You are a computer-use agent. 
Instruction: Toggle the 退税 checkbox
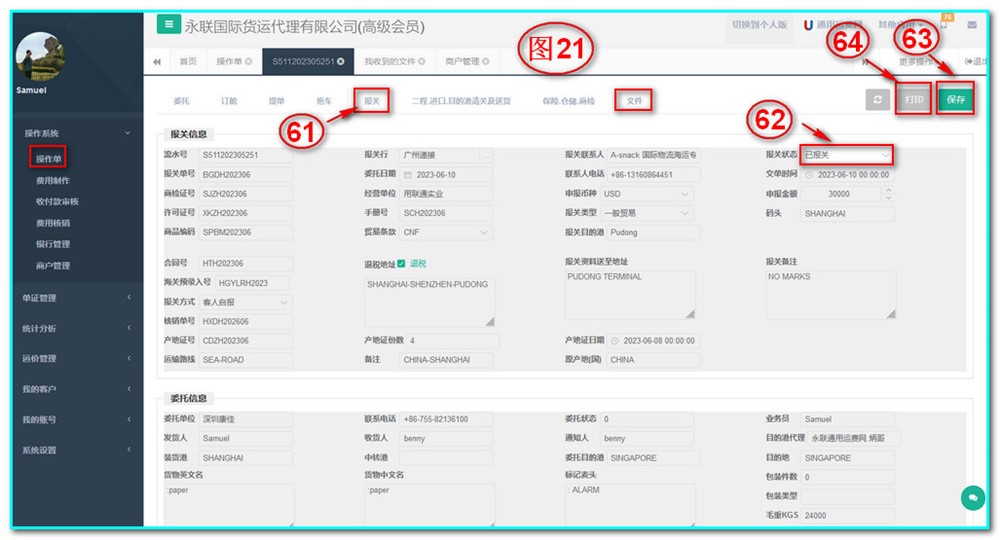[401, 263]
